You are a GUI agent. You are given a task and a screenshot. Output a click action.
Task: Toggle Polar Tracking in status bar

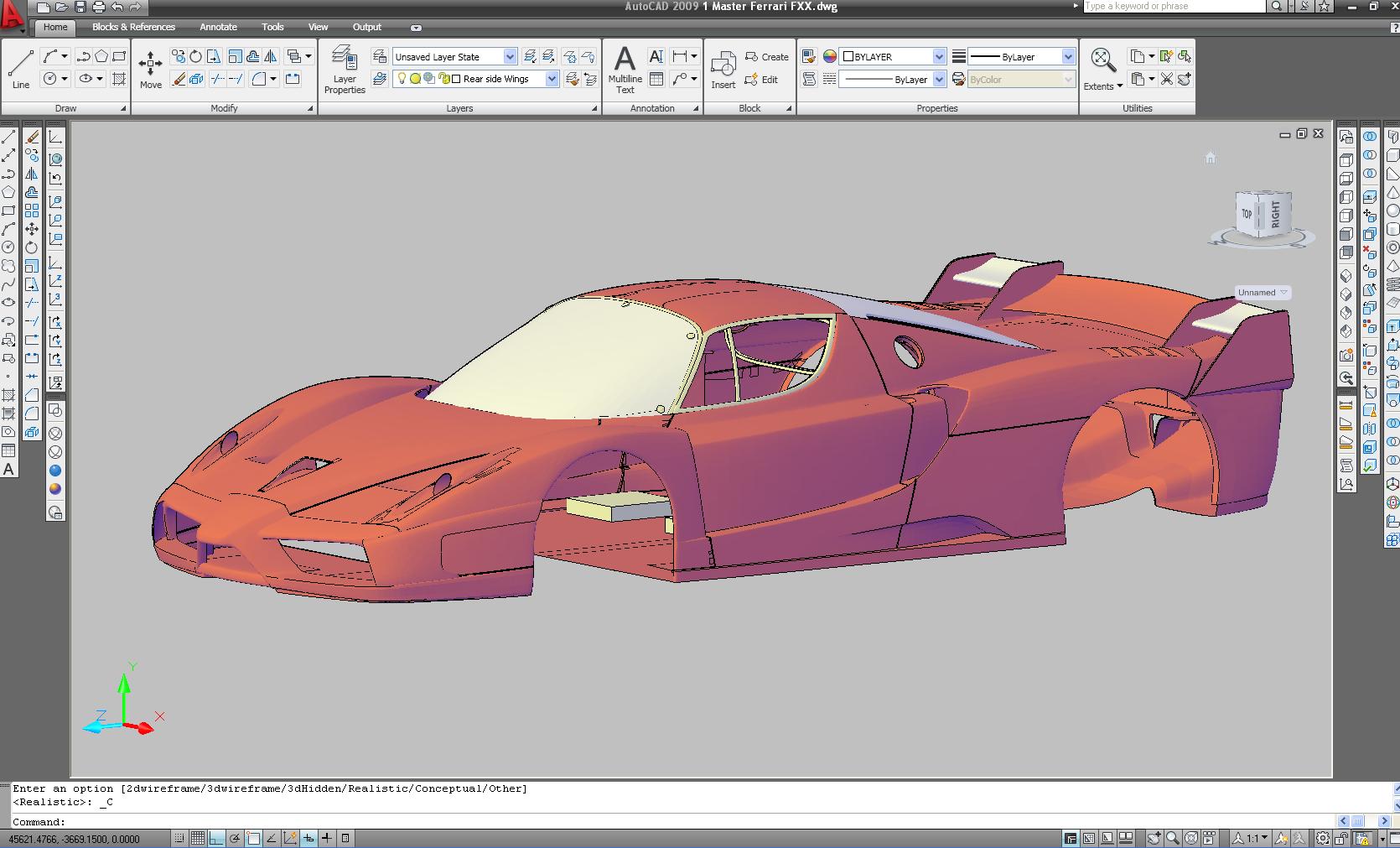click(235, 838)
